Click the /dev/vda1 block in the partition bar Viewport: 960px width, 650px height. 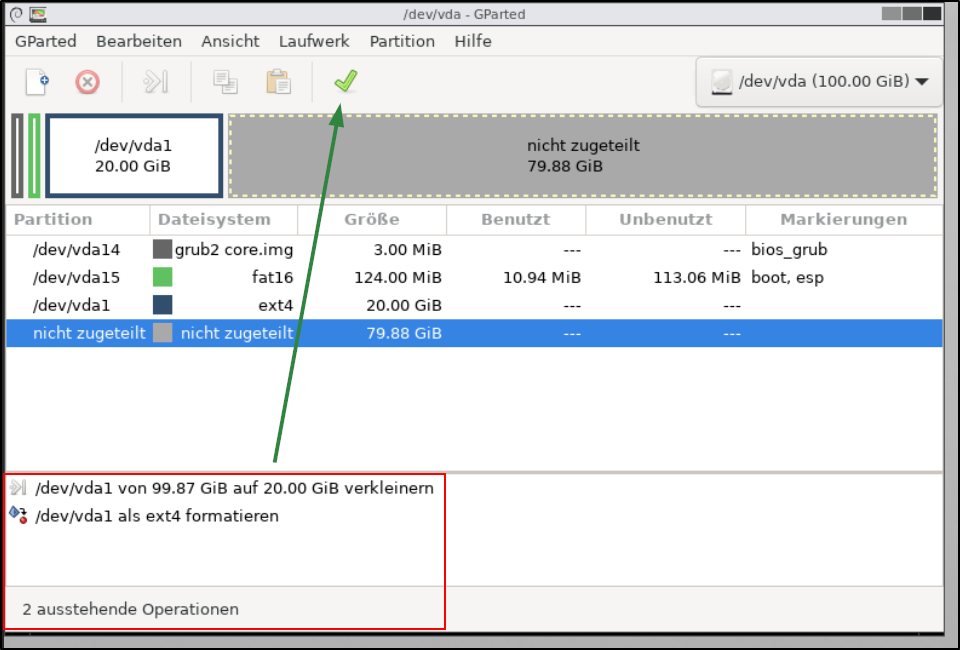click(133, 155)
